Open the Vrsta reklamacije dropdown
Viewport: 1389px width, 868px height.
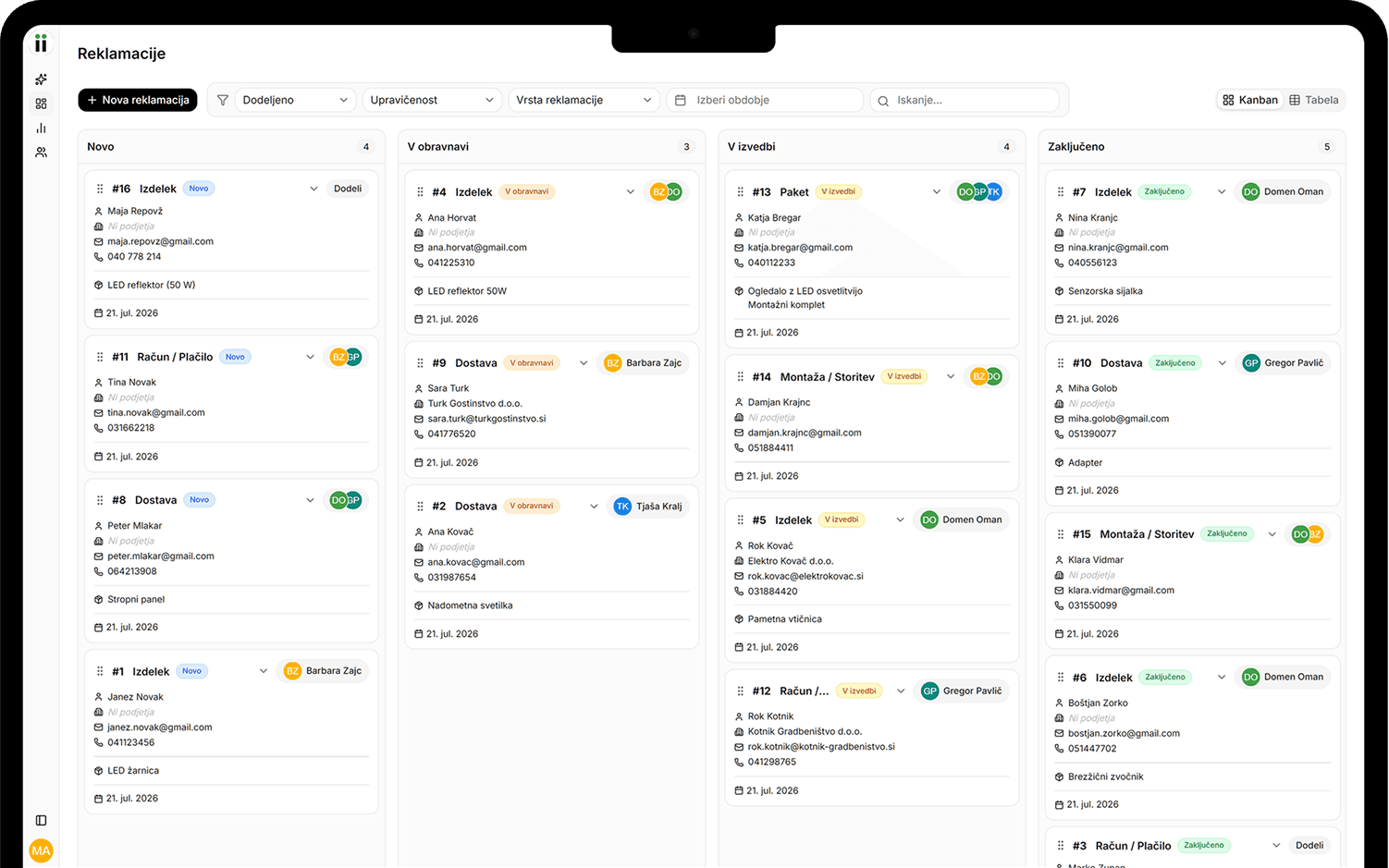pos(584,100)
